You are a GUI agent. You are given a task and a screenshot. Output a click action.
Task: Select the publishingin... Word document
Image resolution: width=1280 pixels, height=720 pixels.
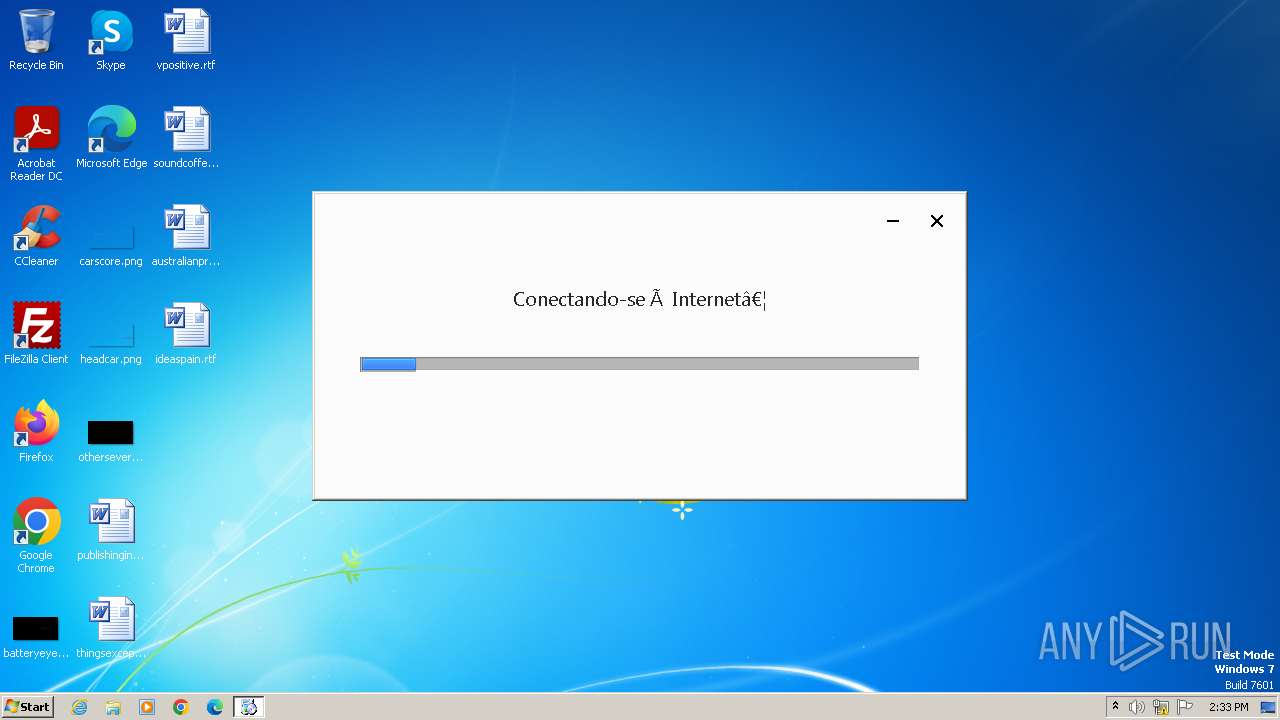click(111, 530)
